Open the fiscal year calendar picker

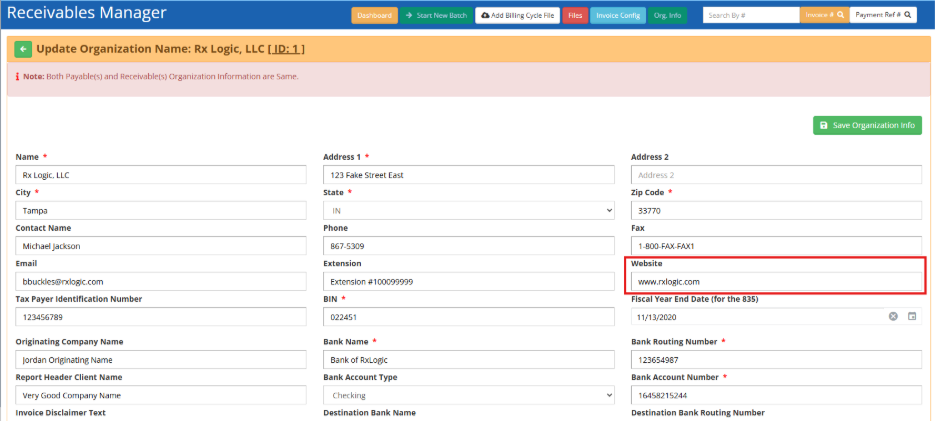(x=912, y=317)
